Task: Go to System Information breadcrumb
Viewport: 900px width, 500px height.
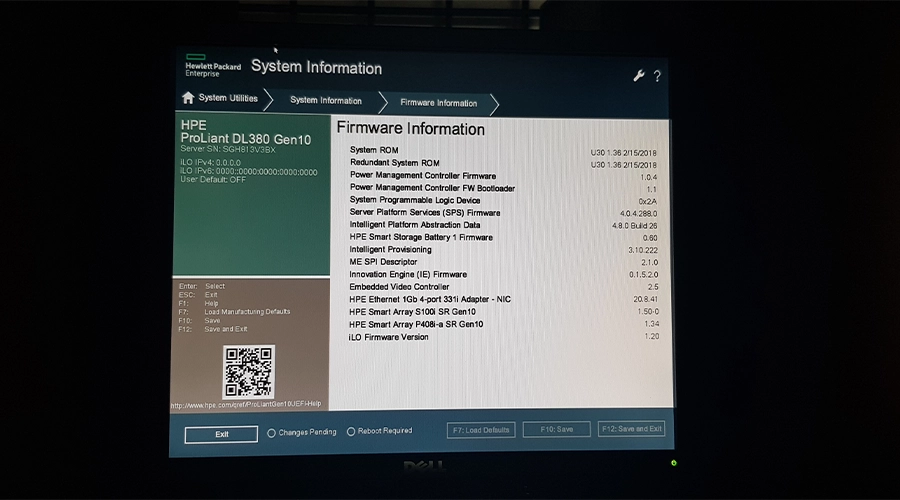Action: (x=326, y=100)
